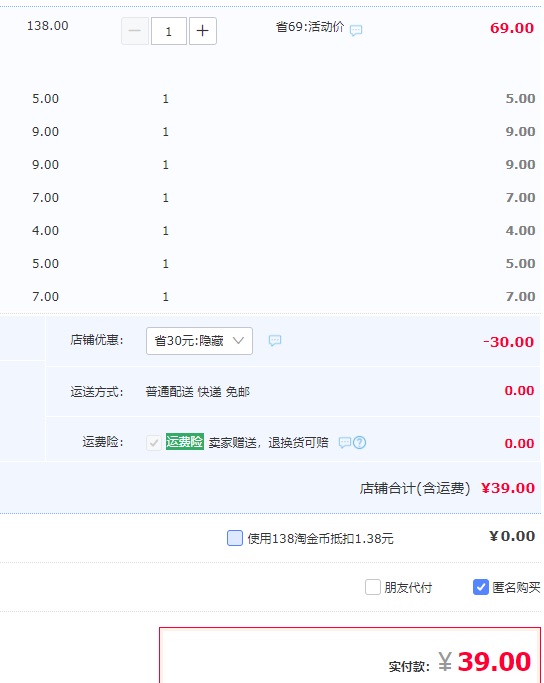Click the 店铺合计(含运费) ¥39.00 subtotal
This screenshot has width=544, height=683.
447,488
